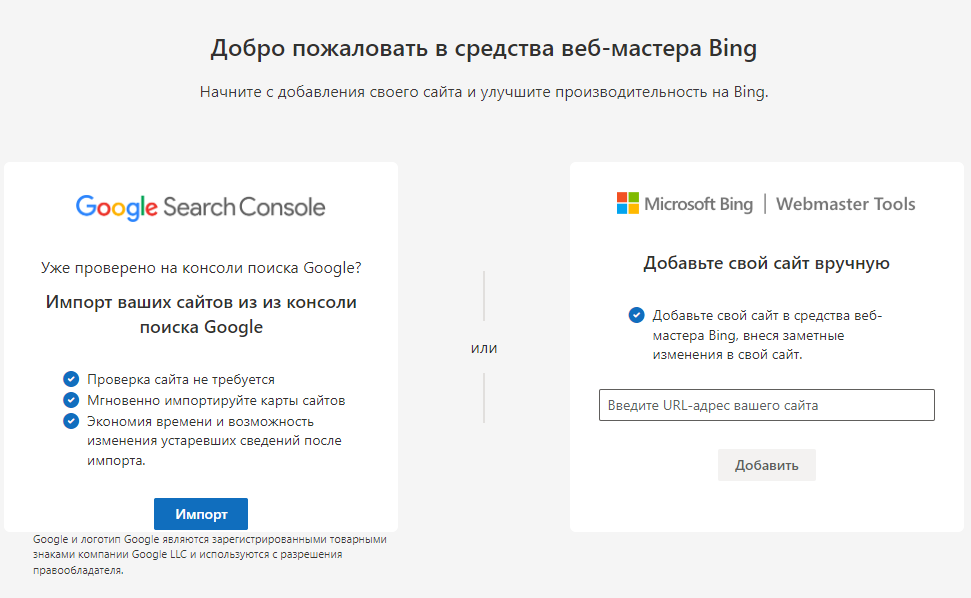Click the text "Мгновенно импортируйте карты сайтов"

215,400
